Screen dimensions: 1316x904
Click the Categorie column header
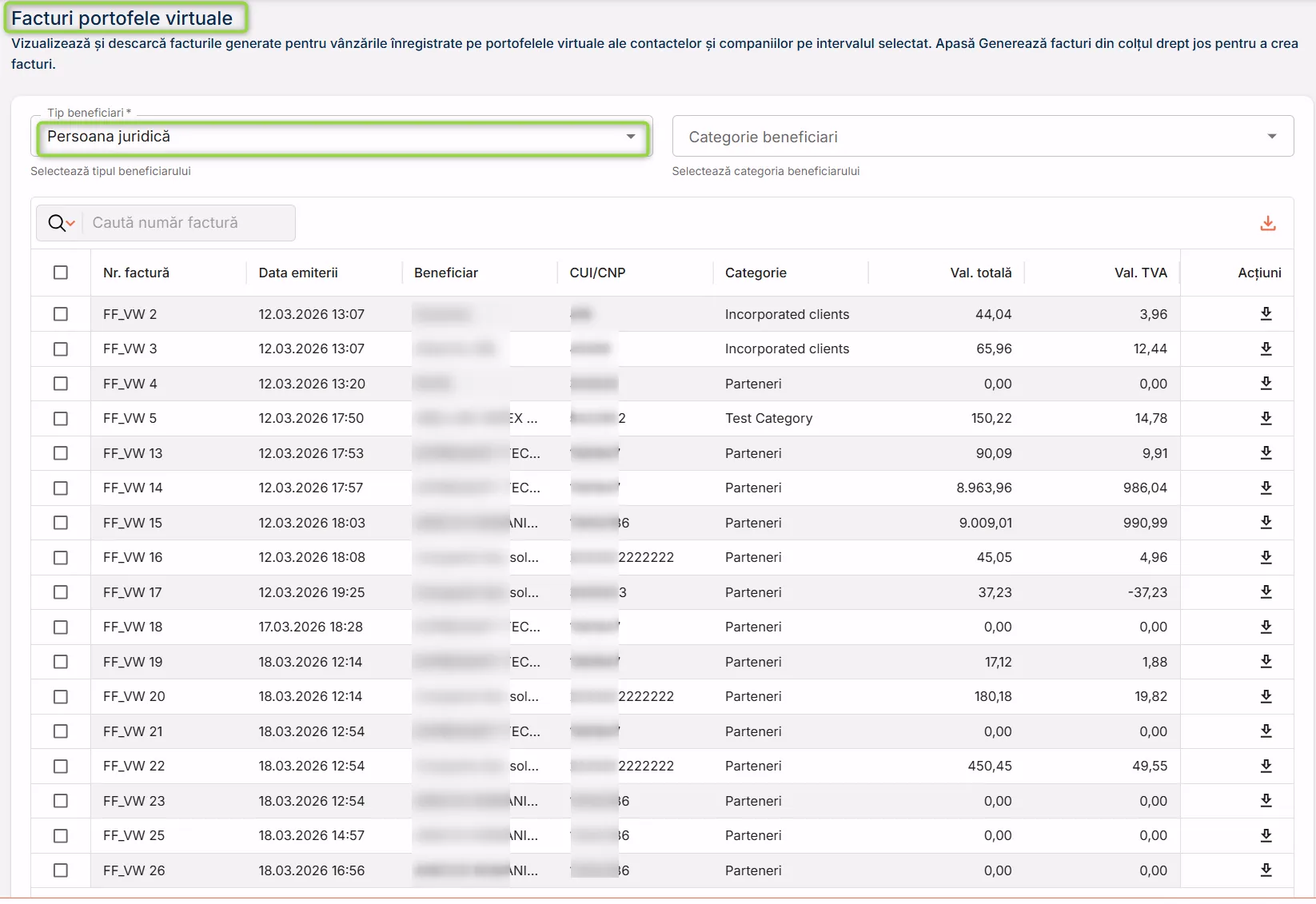(756, 273)
